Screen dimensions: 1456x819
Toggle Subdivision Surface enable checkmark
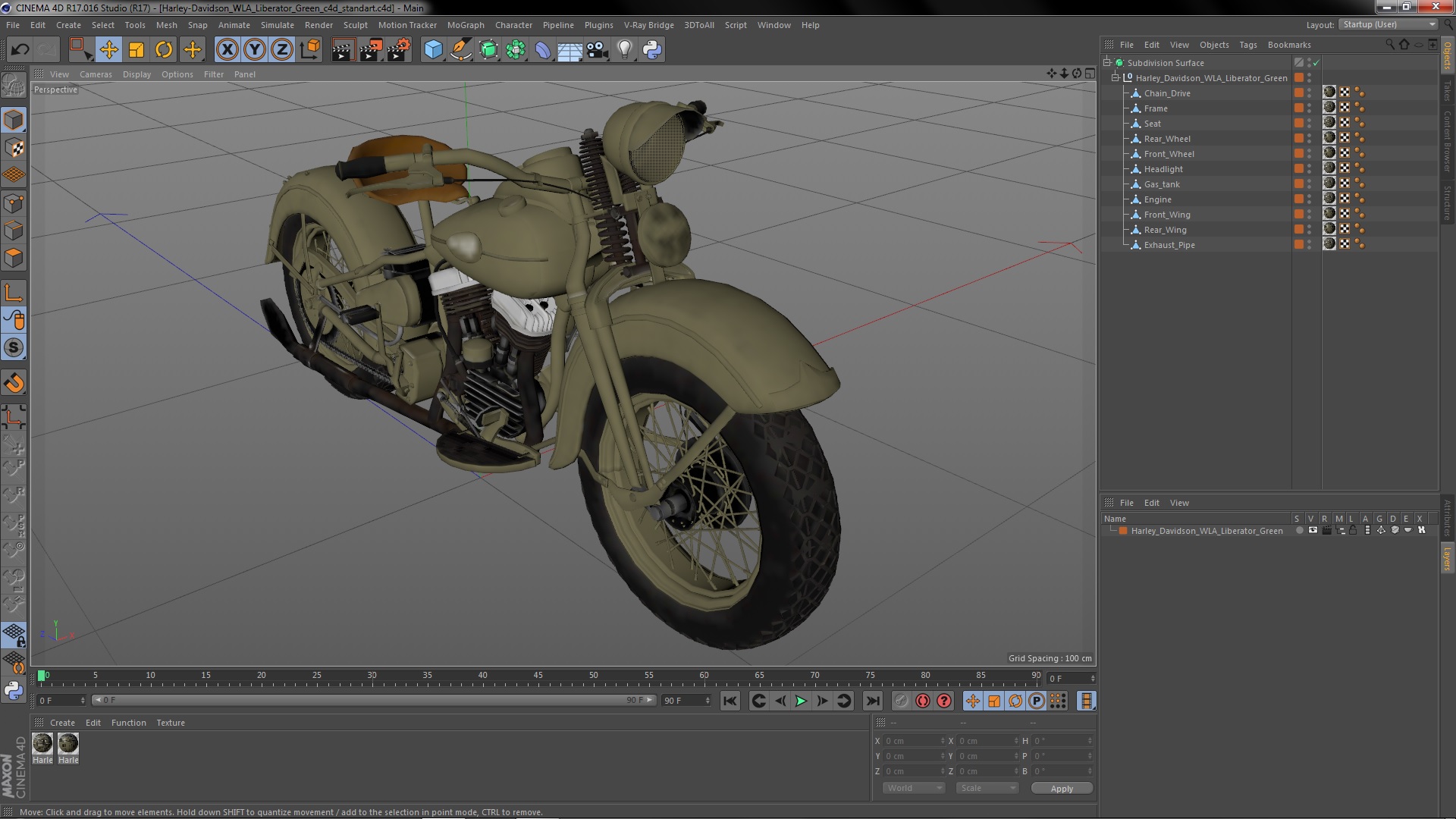1316,63
